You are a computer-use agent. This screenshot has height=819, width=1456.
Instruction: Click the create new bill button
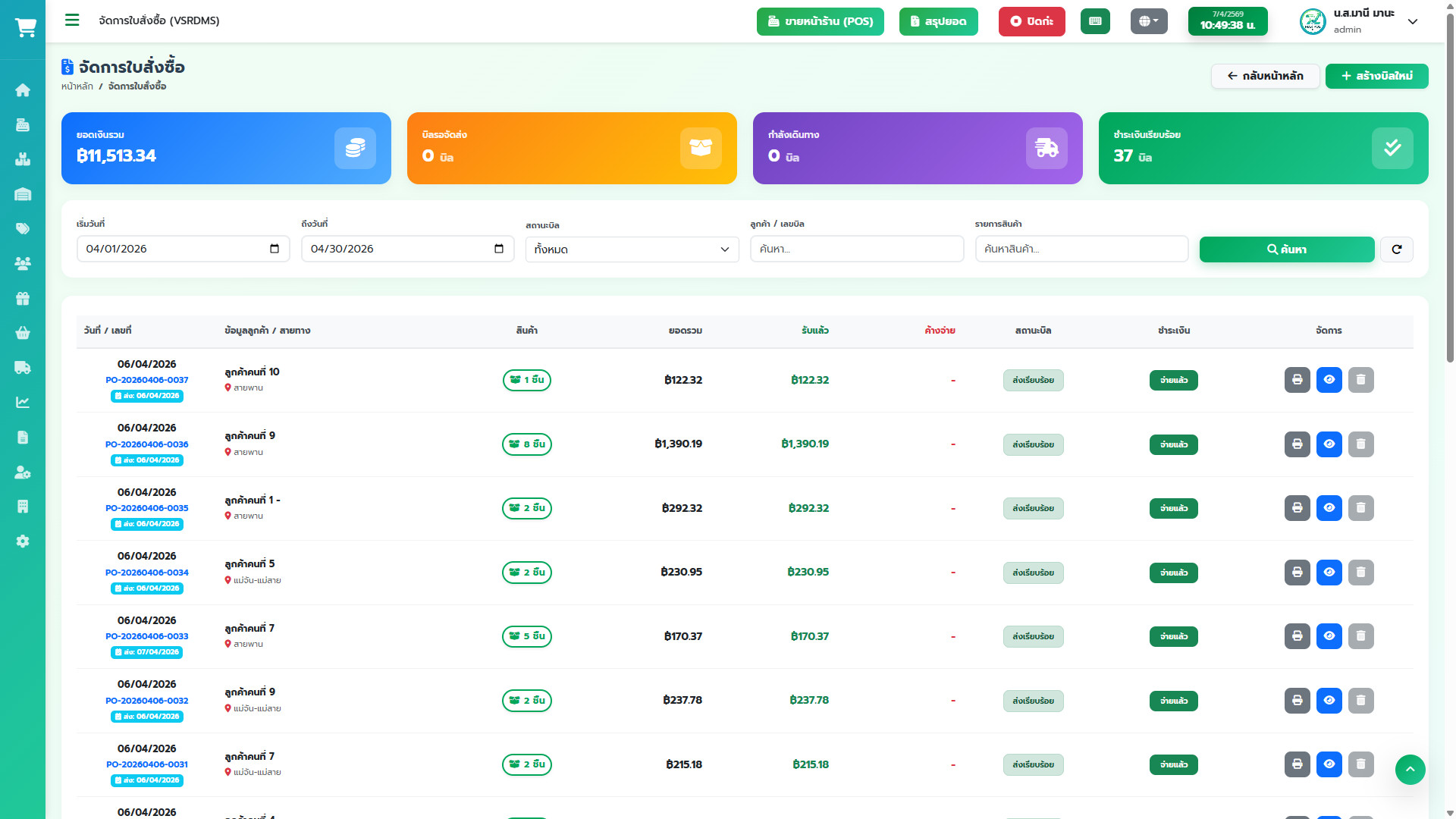click(1376, 76)
